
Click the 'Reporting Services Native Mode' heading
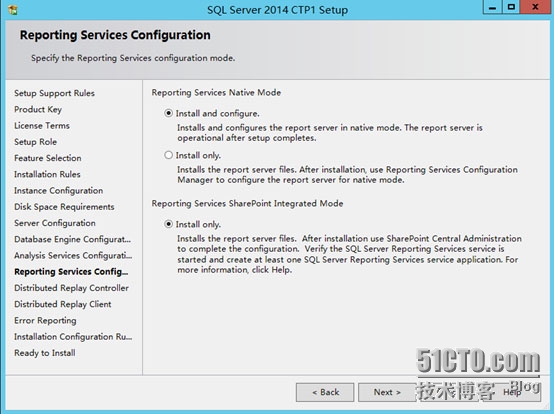pos(216,93)
